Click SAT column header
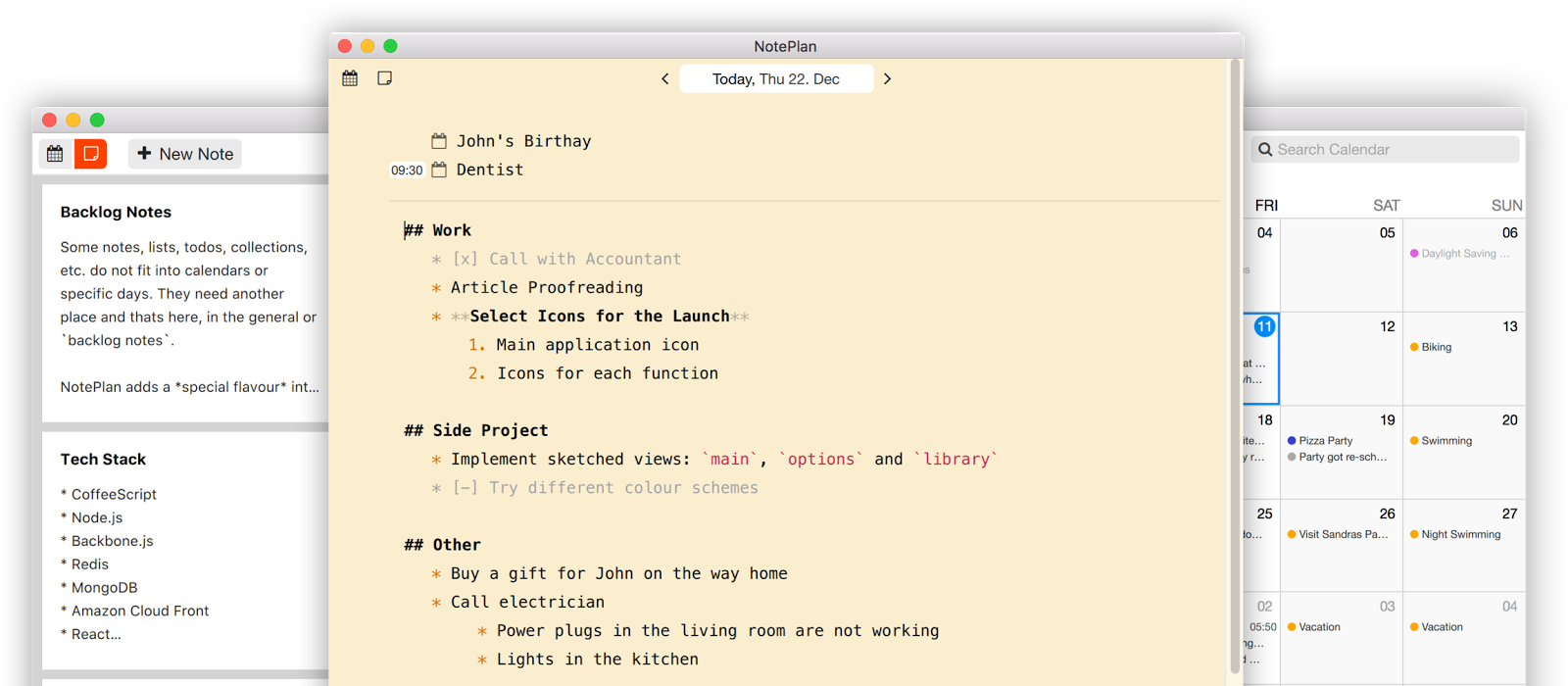 [x=1386, y=206]
